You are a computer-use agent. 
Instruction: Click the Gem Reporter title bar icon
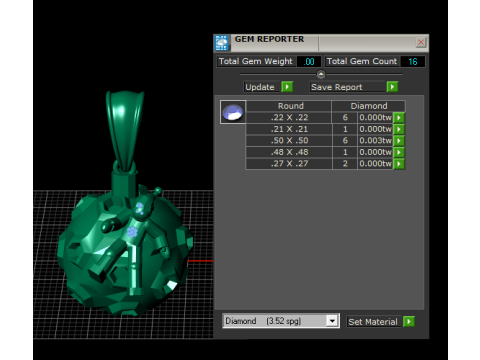pyautogui.click(x=221, y=43)
